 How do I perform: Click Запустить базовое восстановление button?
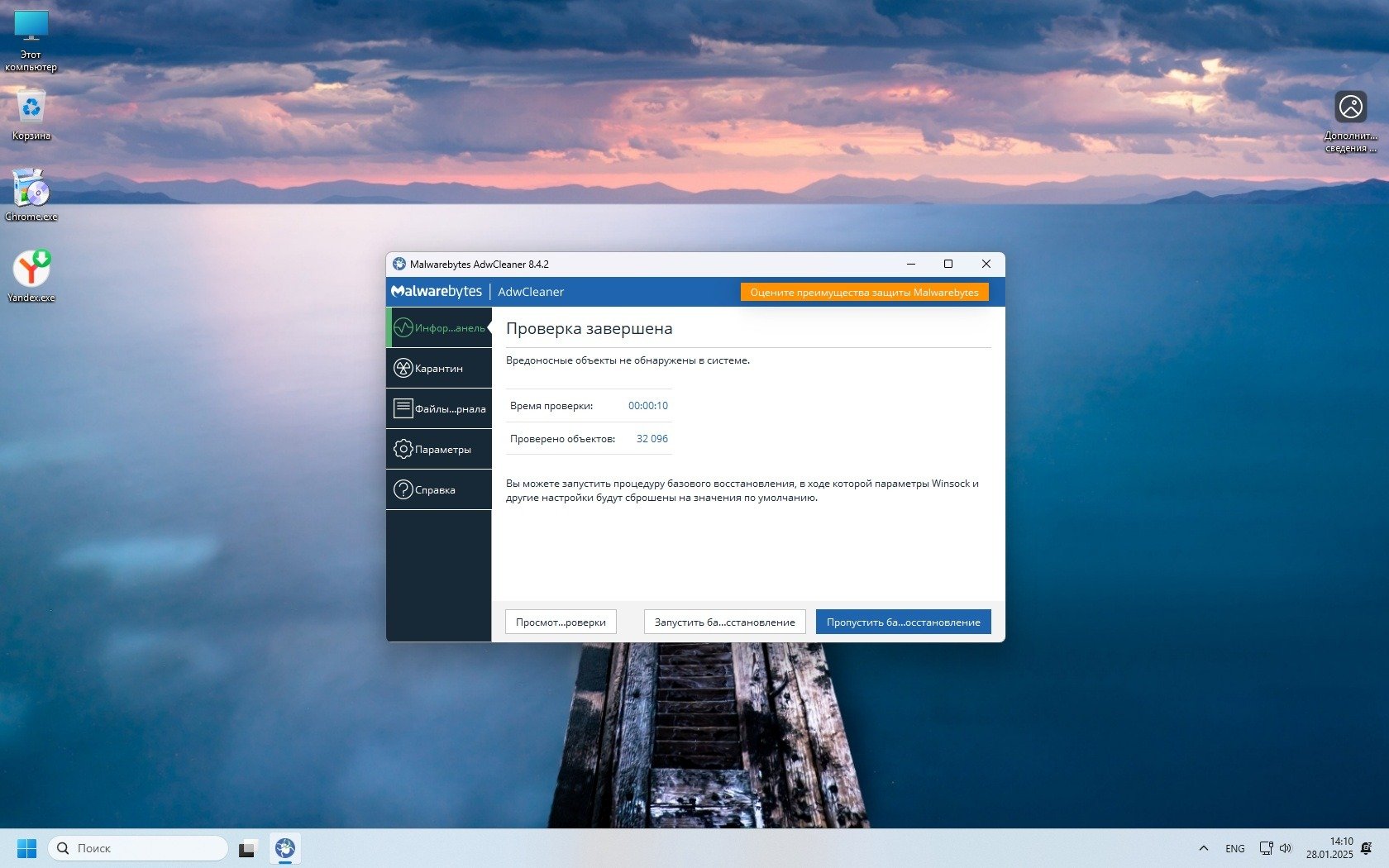click(x=724, y=622)
